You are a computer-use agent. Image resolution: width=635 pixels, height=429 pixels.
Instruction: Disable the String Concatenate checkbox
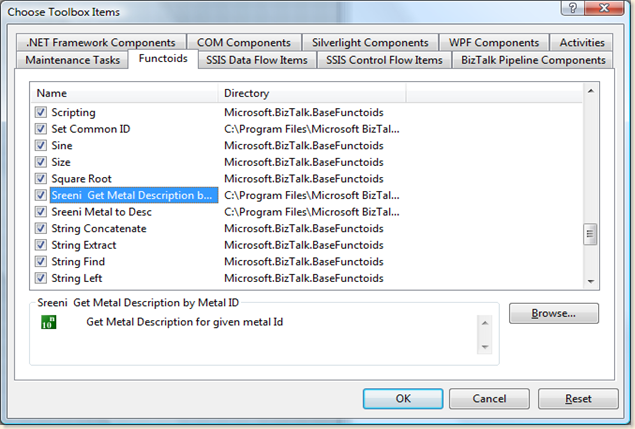pos(41,229)
